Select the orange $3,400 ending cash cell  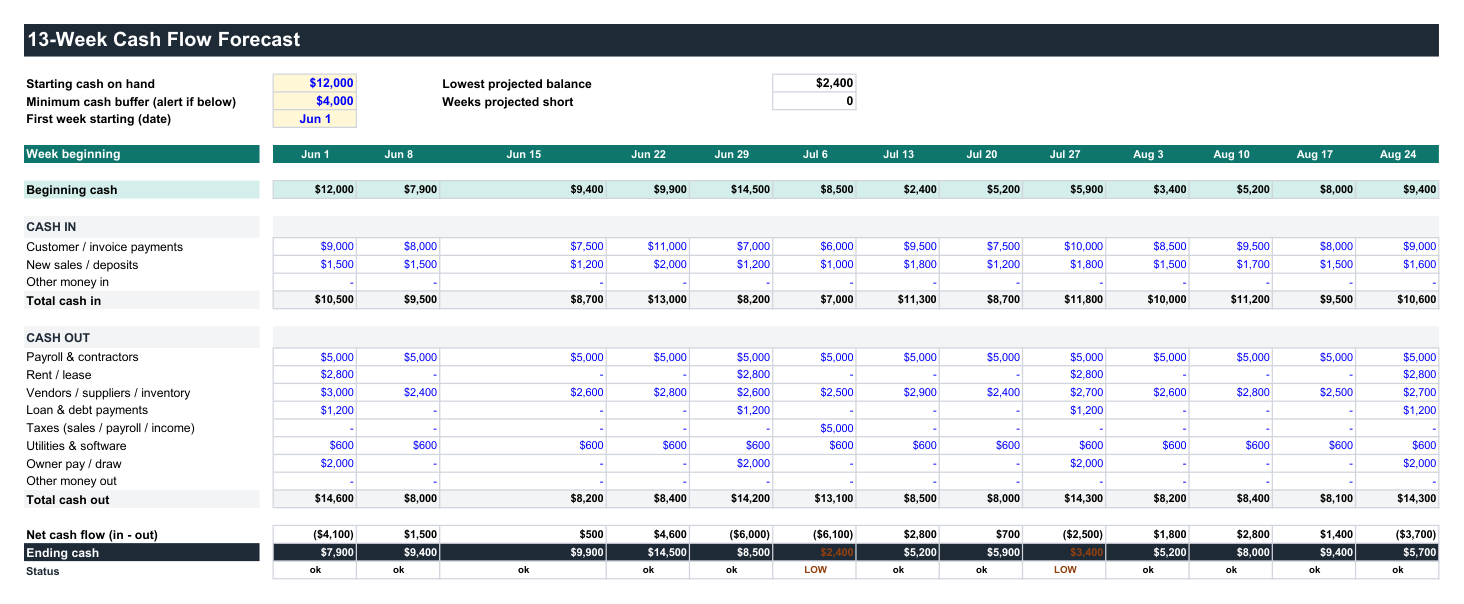coord(1065,553)
